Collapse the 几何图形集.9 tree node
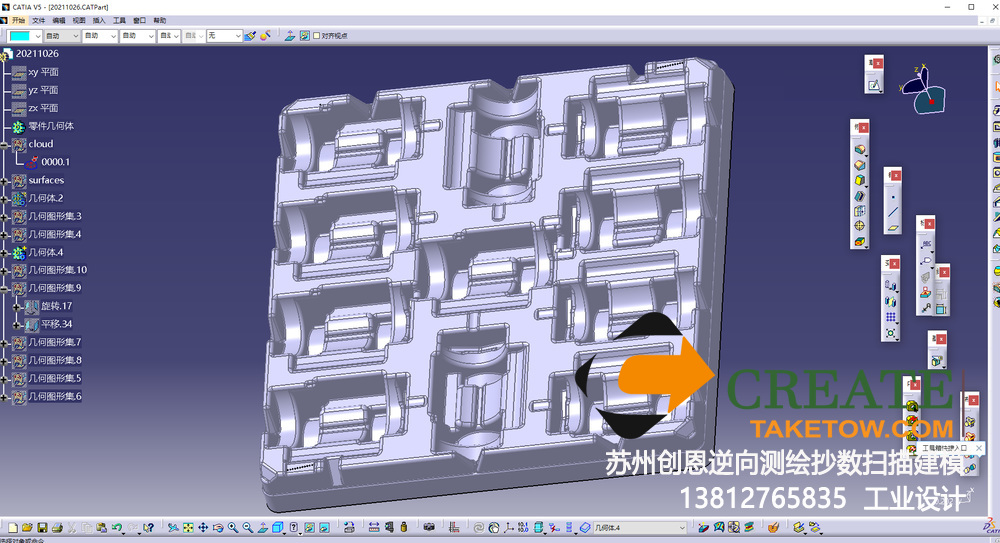 (5, 288)
